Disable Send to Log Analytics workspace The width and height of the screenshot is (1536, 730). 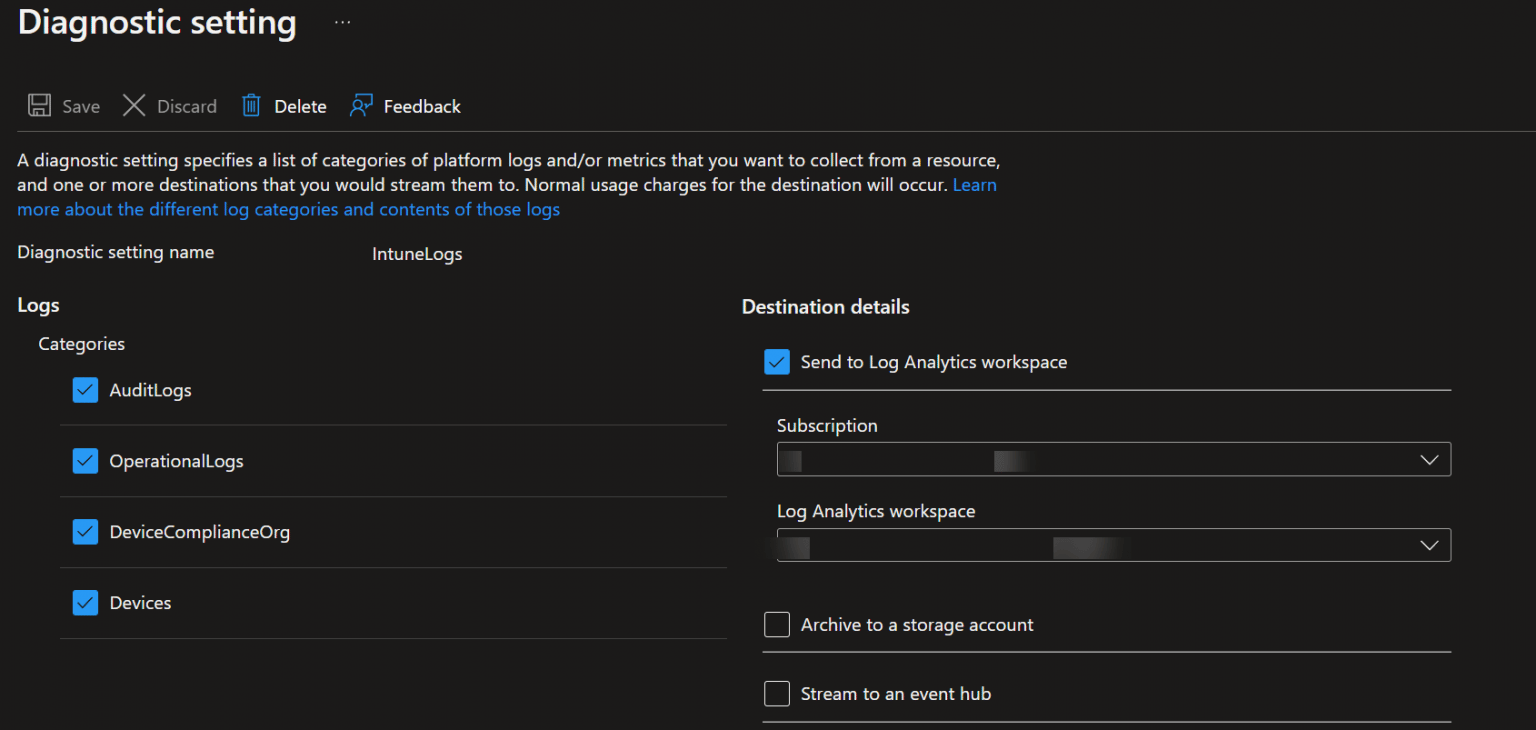click(x=777, y=362)
